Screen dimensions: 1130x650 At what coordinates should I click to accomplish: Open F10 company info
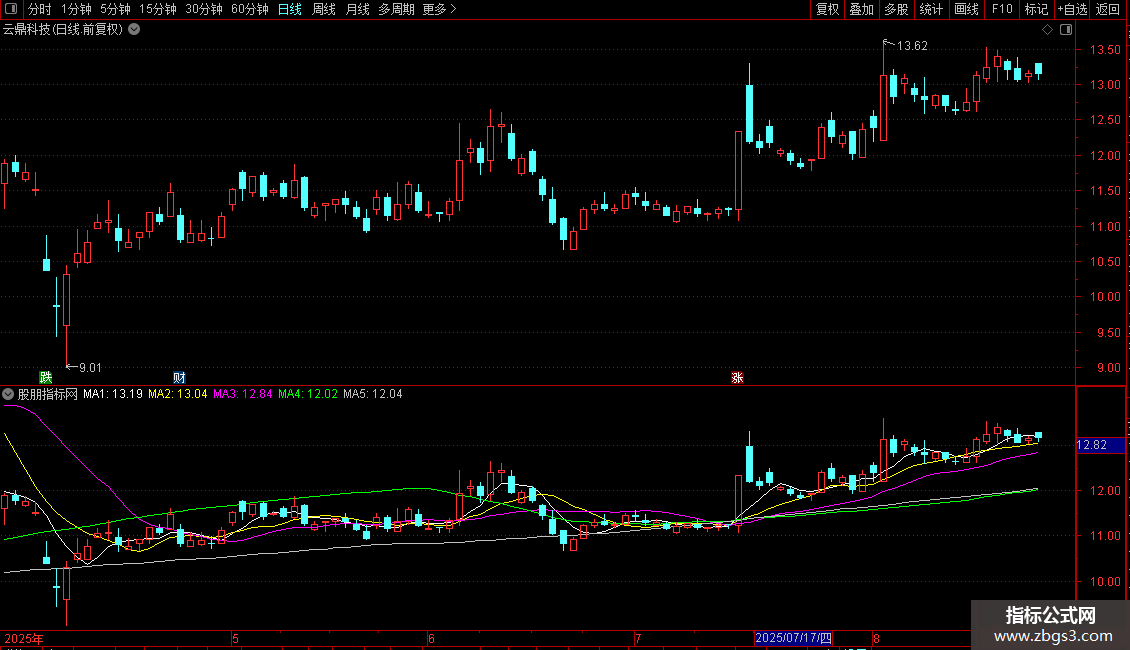tap(1002, 9)
